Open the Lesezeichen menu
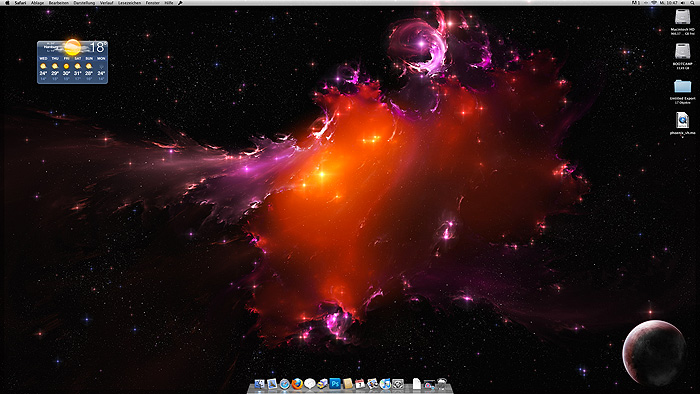The height and width of the screenshot is (394, 700). pos(129,3)
